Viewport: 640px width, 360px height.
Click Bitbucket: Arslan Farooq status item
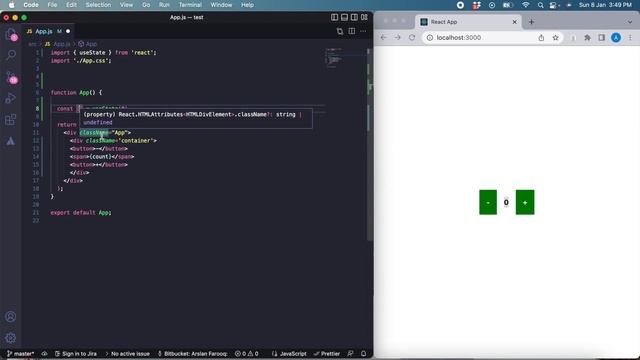click(x=192, y=353)
